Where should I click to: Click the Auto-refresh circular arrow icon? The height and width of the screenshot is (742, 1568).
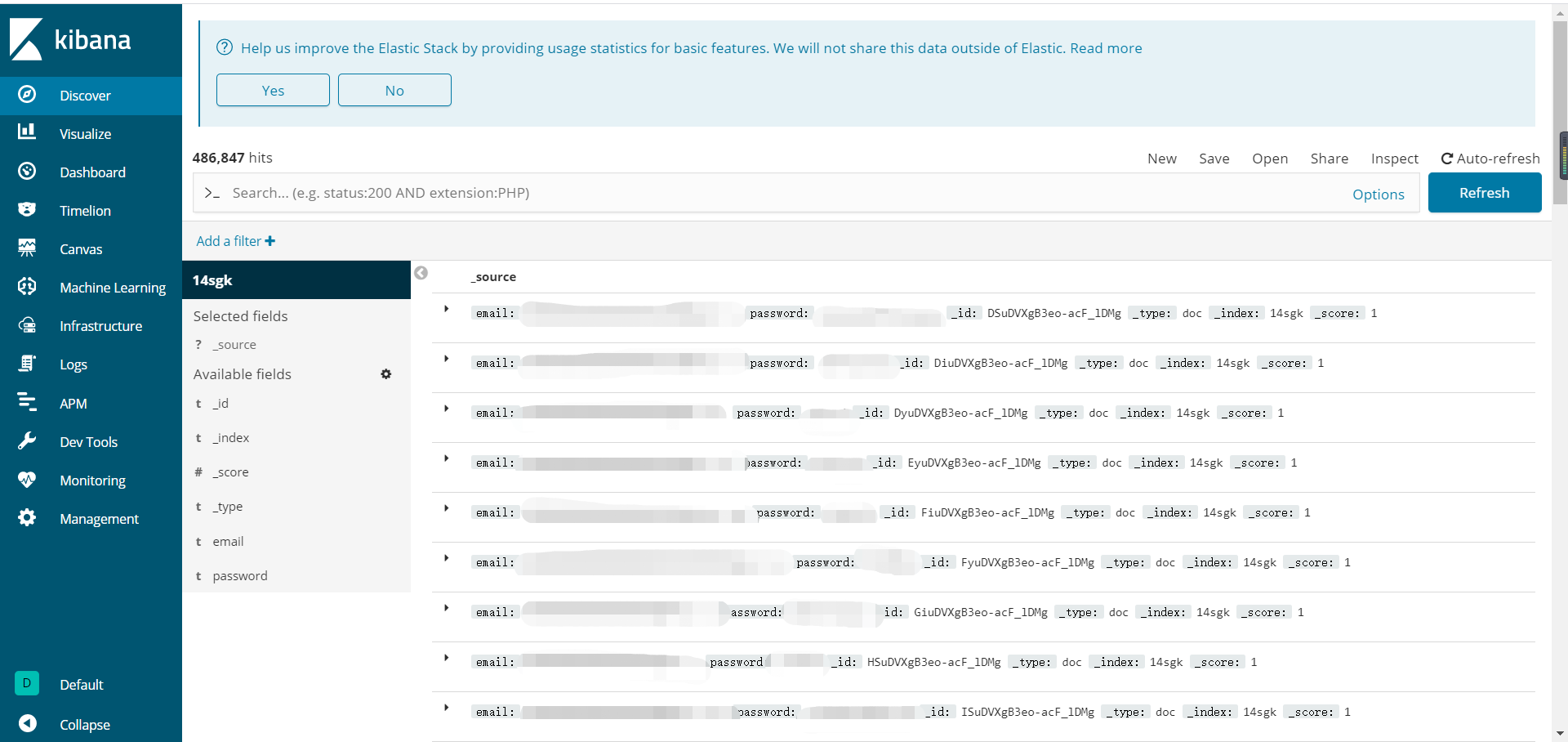pyautogui.click(x=1447, y=159)
